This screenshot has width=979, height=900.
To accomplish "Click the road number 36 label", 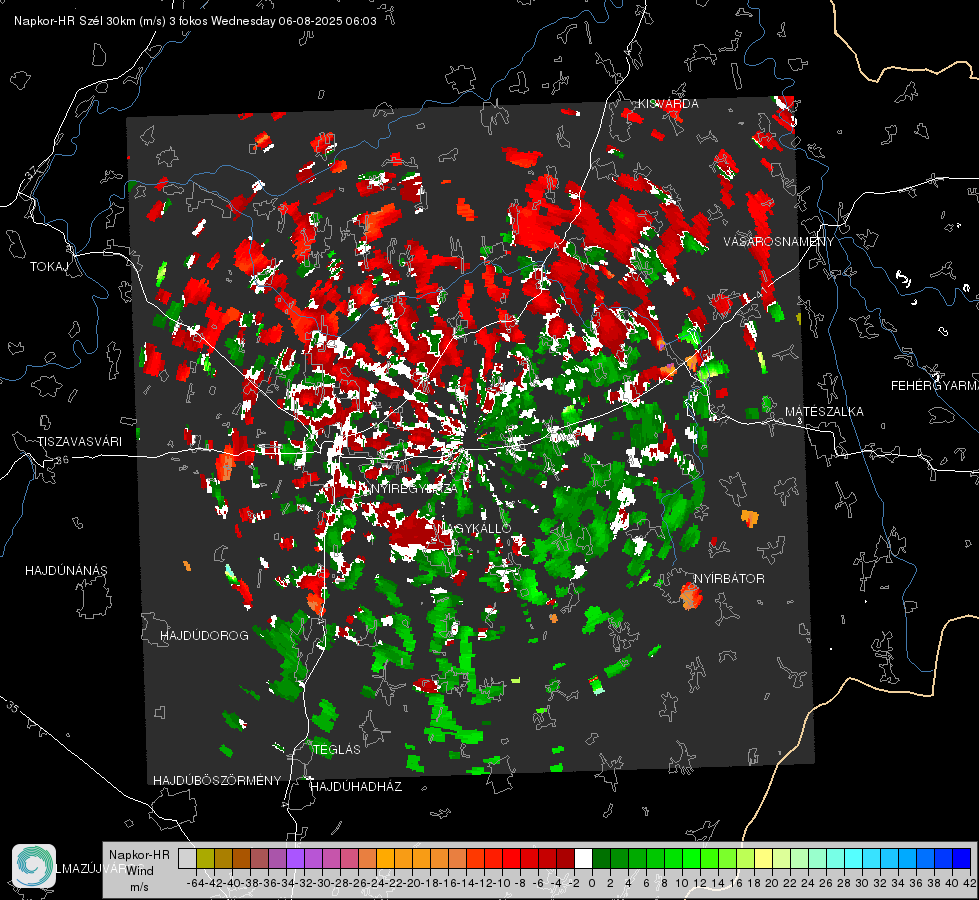I will pyautogui.click(x=62, y=460).
